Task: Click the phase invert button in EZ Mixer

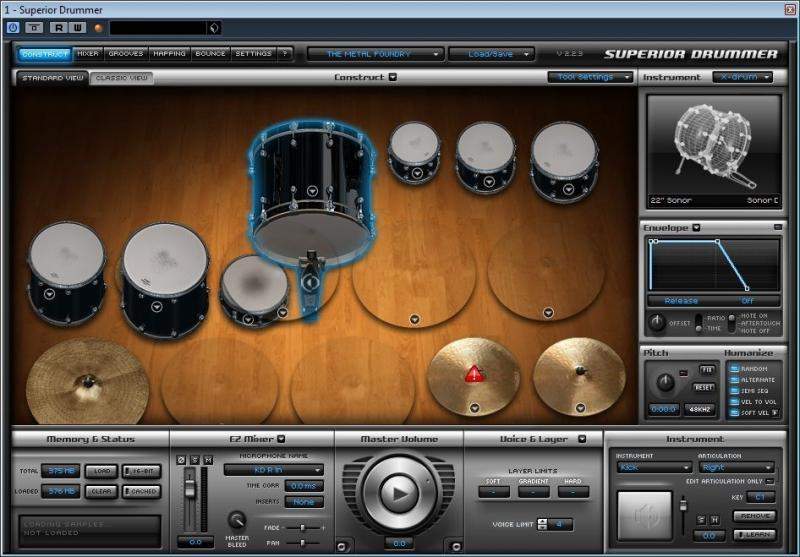Action: (181, 460)
